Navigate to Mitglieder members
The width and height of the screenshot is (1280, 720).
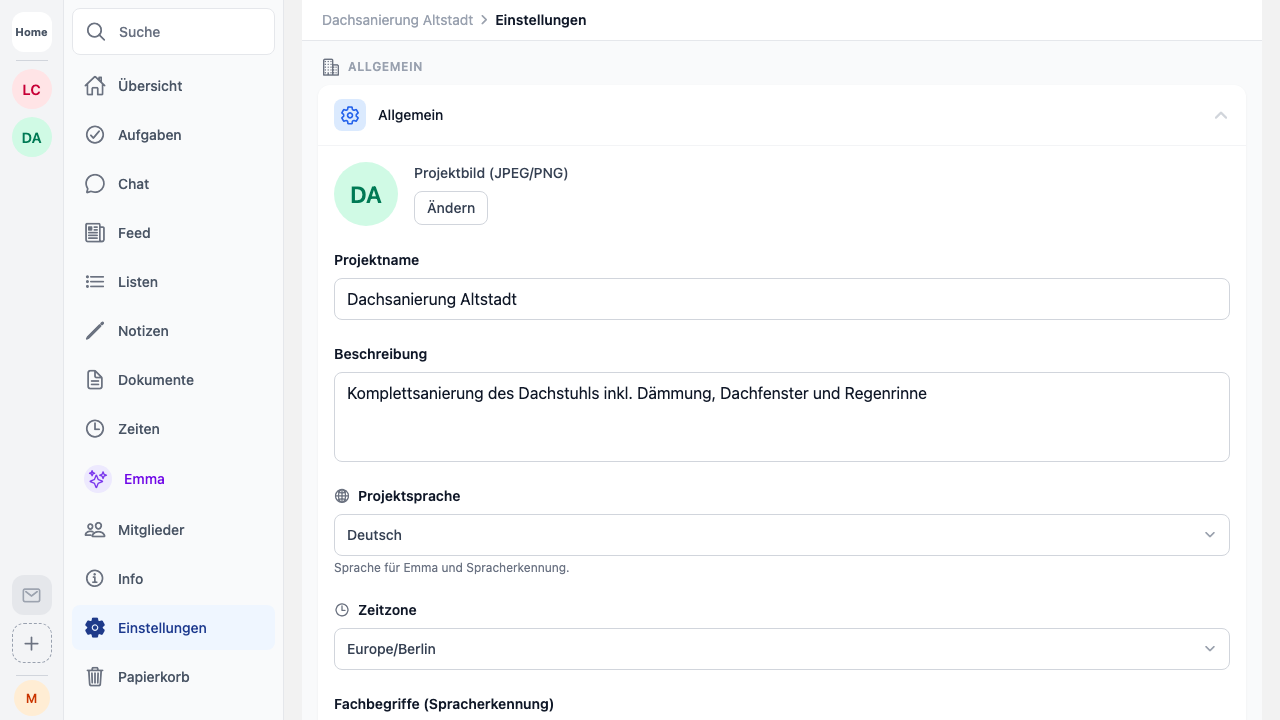(x=150, y=530)
